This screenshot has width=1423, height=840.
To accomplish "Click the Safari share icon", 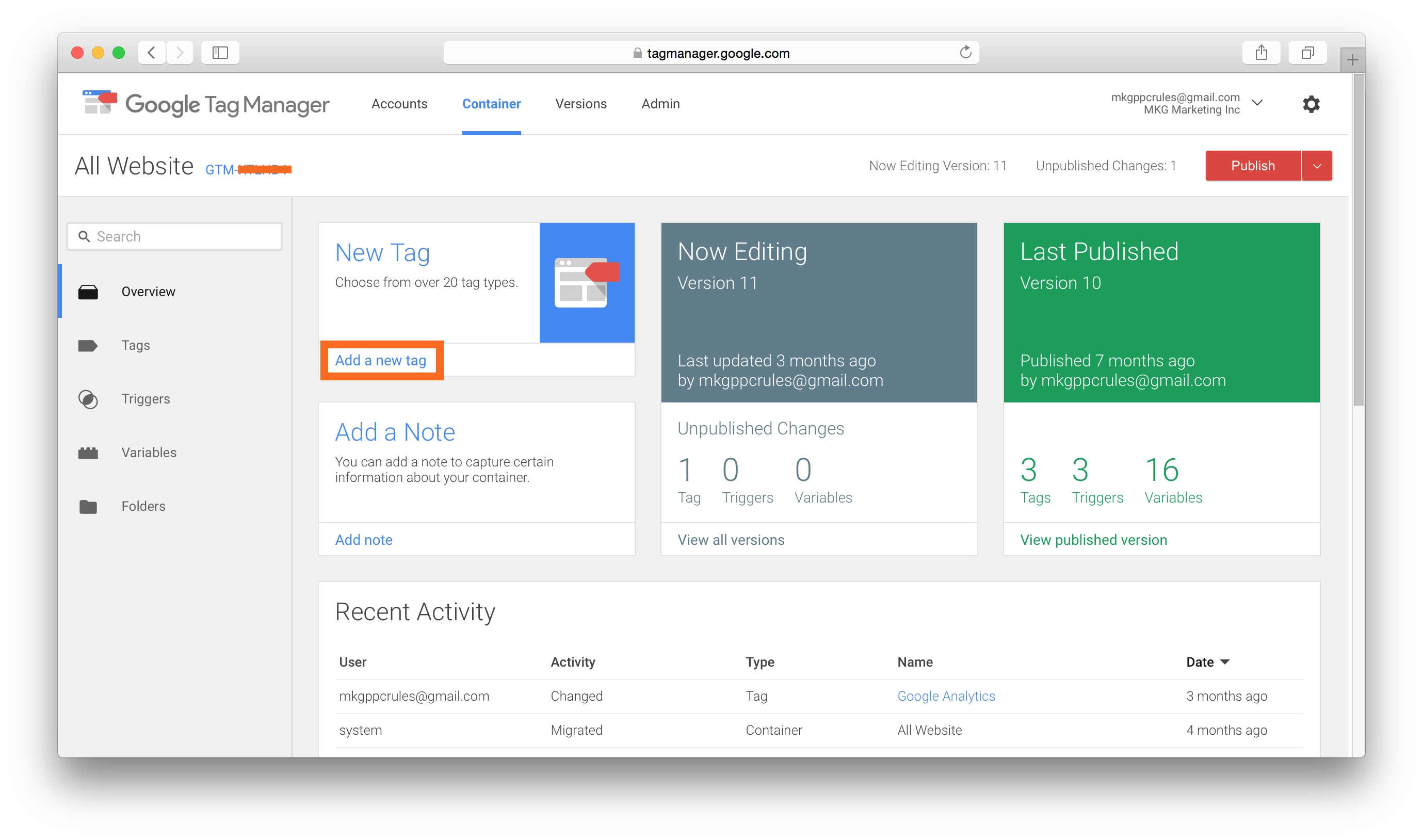I will point(1261,53).
